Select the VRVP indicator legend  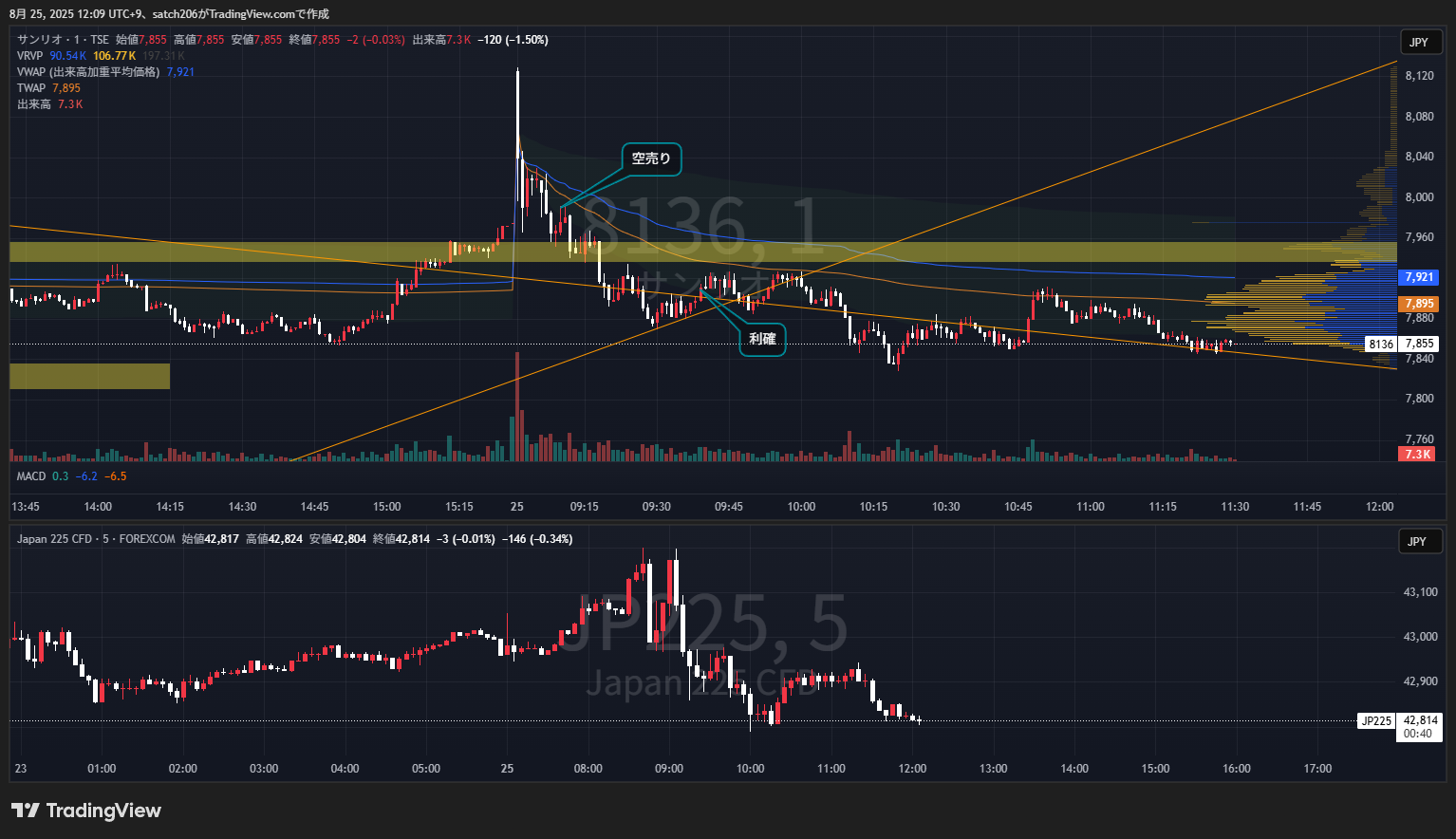click(x=30, y=56)
